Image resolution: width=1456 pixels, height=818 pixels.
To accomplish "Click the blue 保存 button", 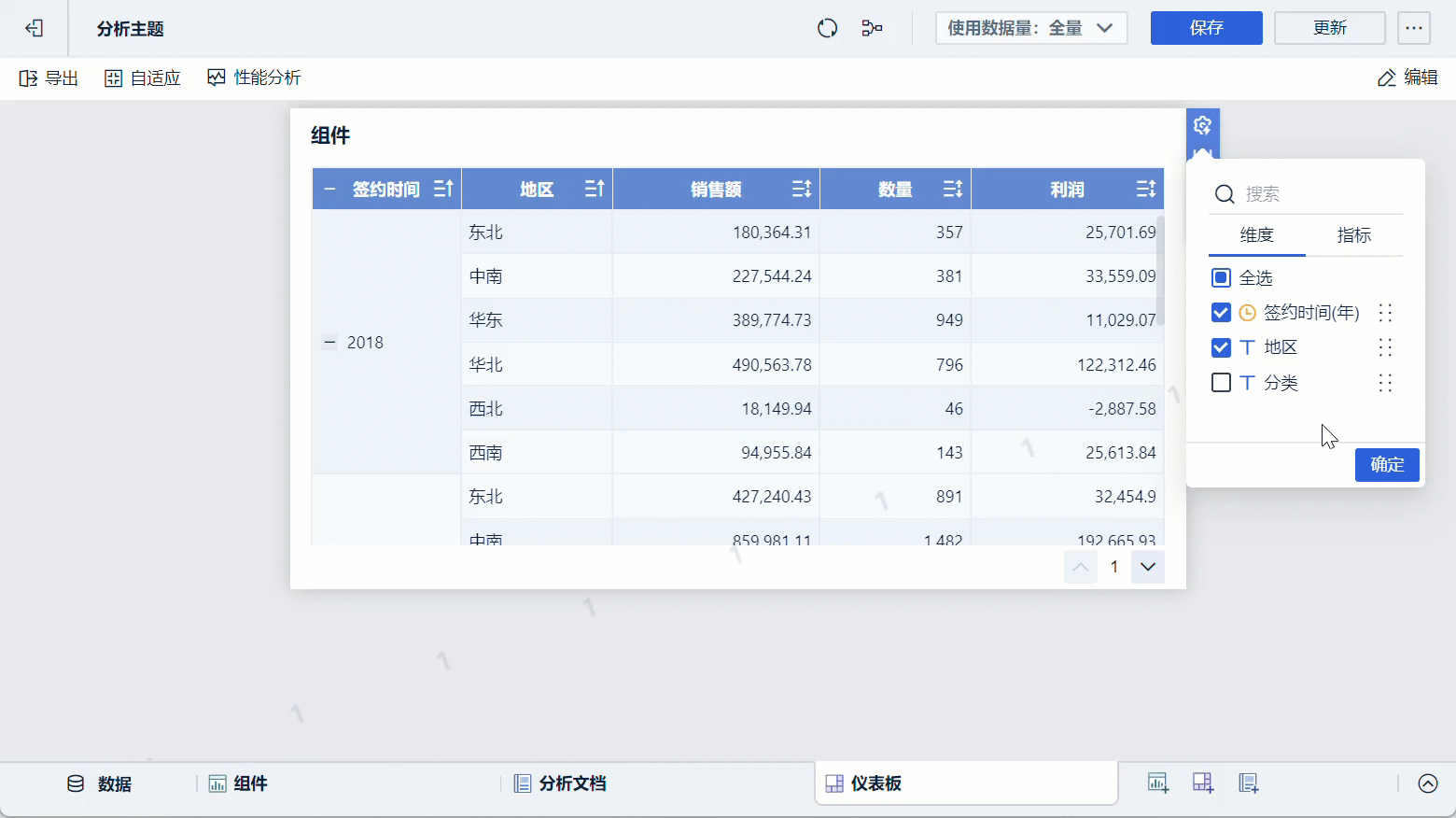I will pos(1206,28).
